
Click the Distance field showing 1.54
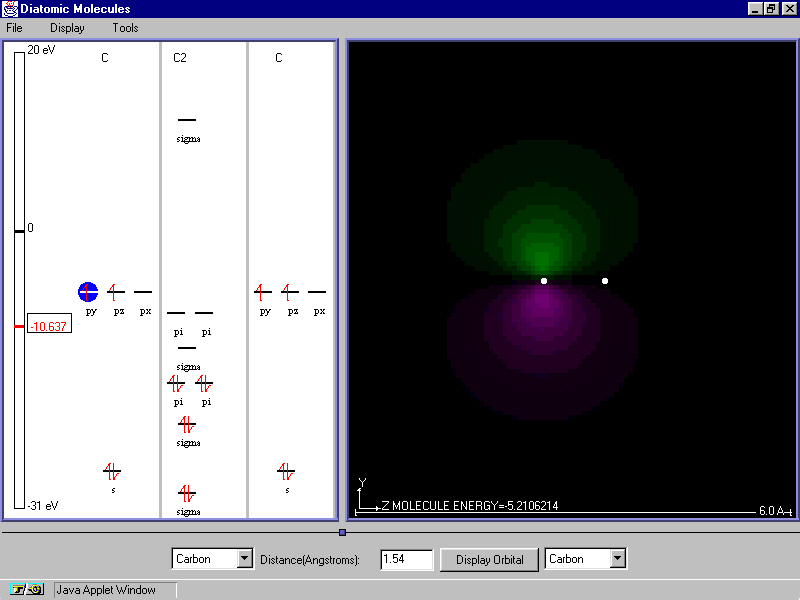pos(407,559)
